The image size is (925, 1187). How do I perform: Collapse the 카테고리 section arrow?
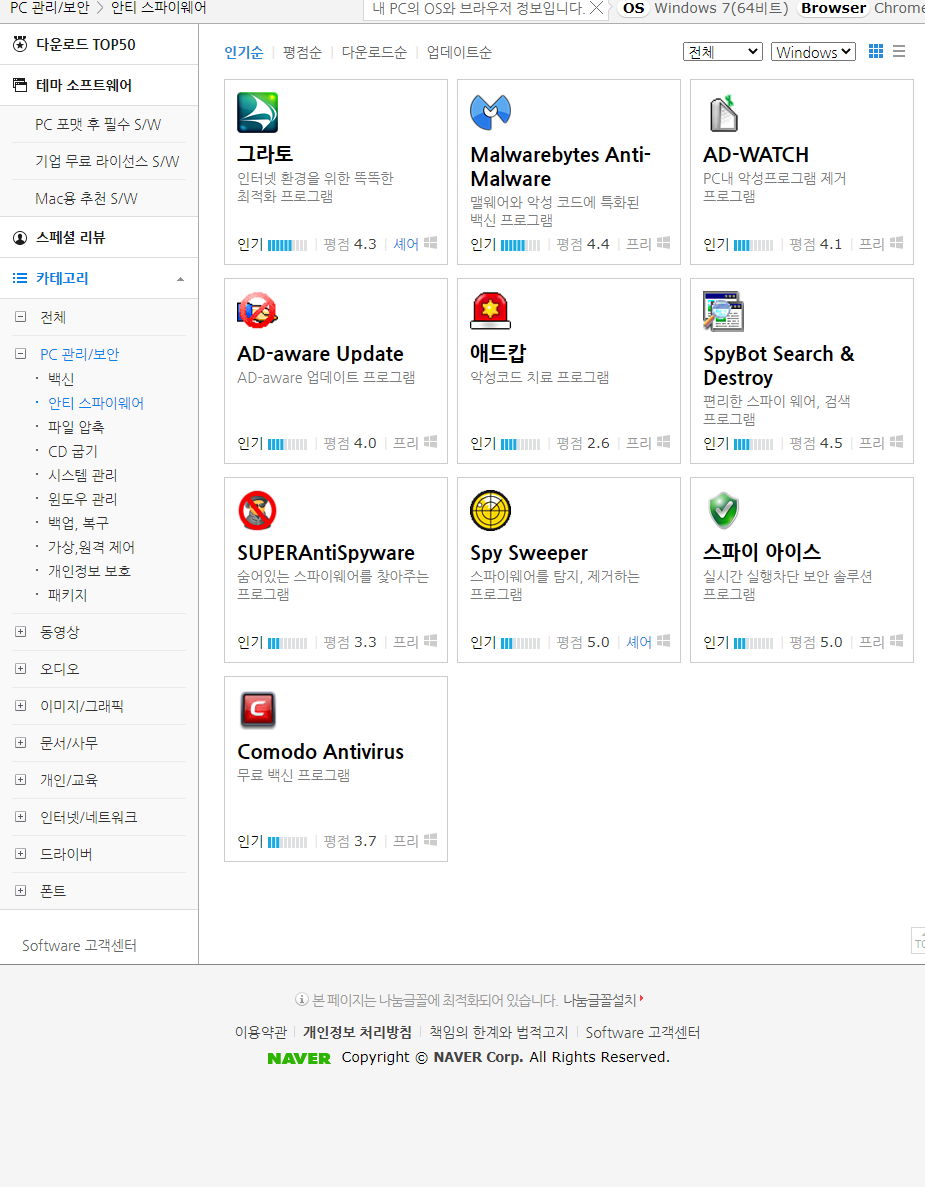click(180, 279)
